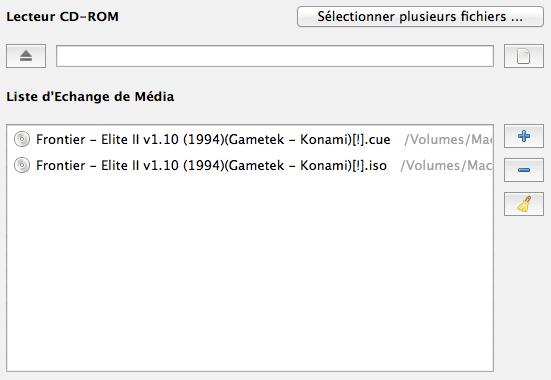This screenshot has width=551, height=380.
Task: Add media with the blue plus icon
Action: click(x=524, y=136)
